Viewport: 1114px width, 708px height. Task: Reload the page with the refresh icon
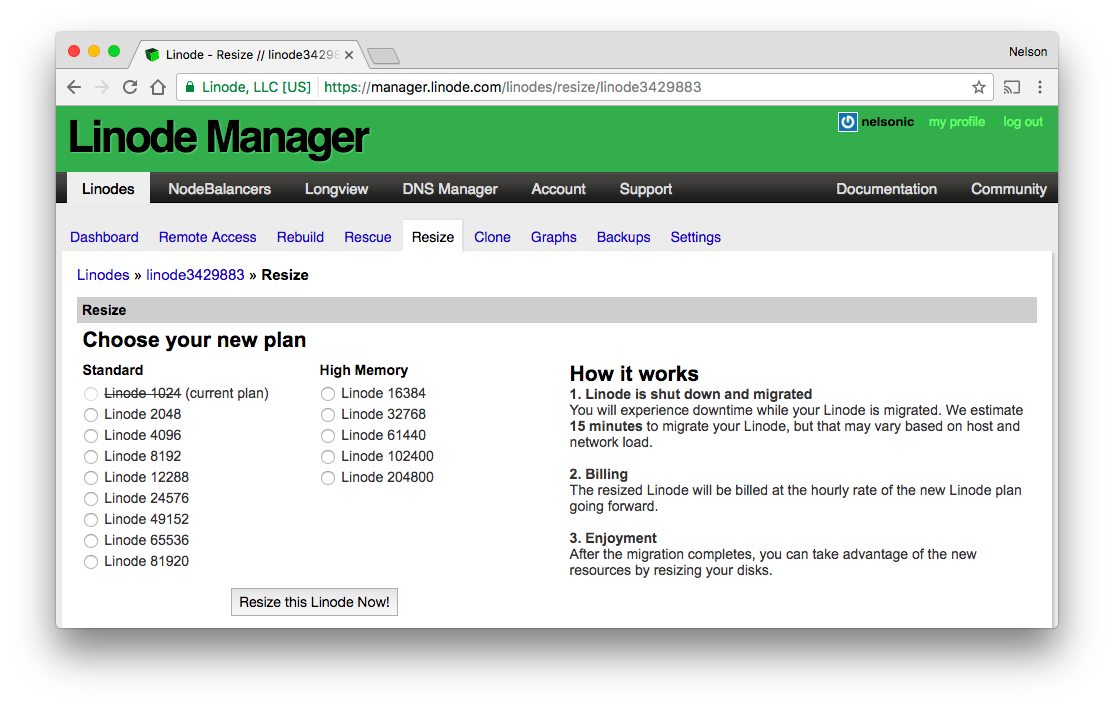(129, 87)
